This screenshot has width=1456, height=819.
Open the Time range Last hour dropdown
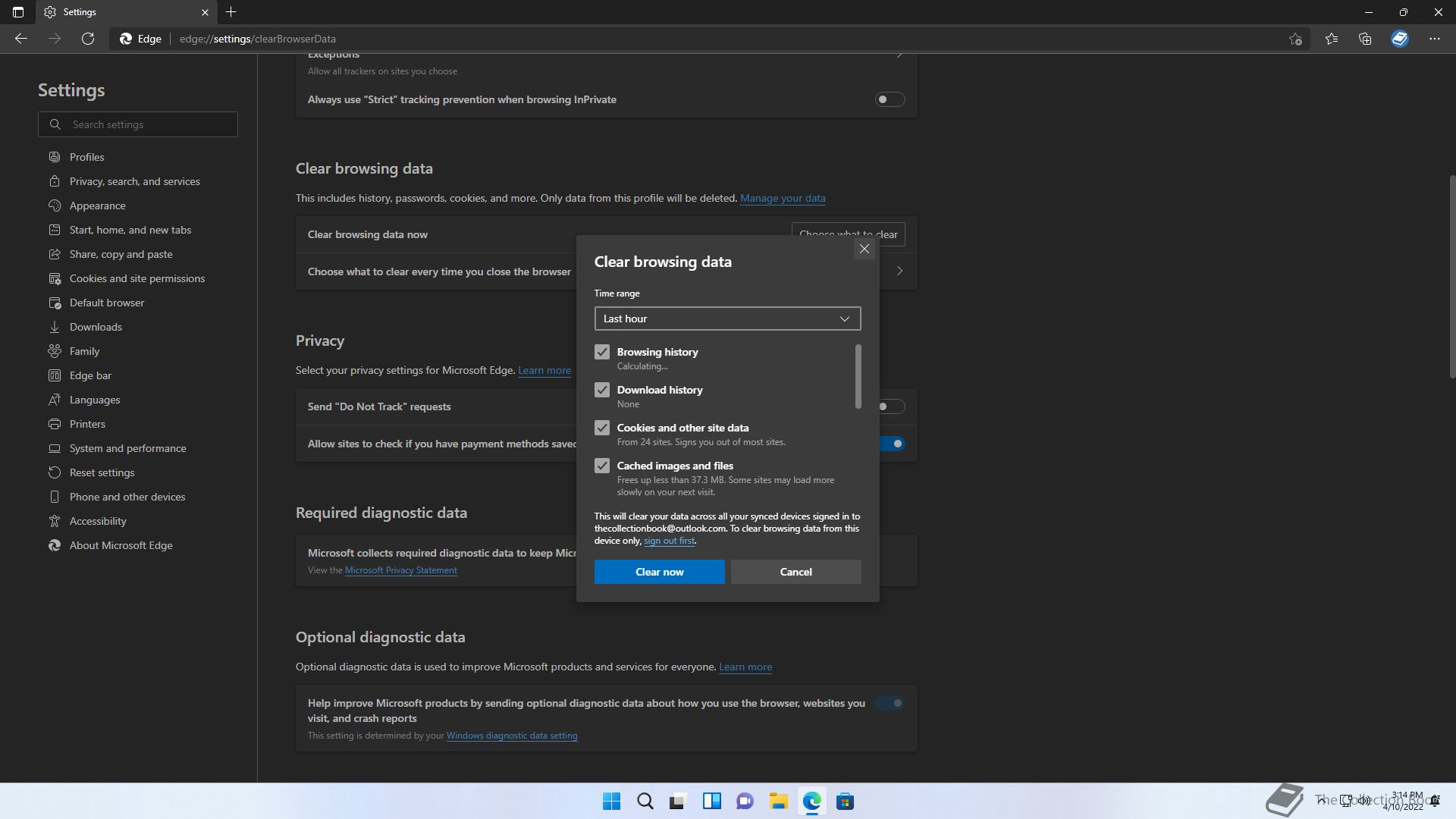pos(728,318)
